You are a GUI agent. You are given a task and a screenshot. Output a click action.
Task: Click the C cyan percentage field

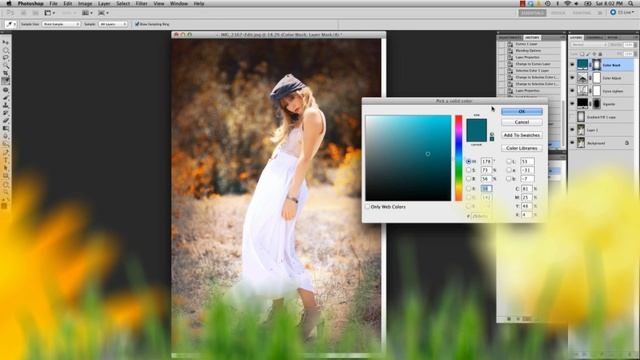click(527, 189)
